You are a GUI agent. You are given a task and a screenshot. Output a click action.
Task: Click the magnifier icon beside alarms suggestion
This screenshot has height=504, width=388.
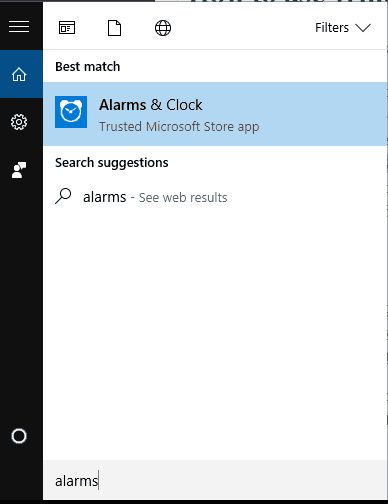(x=63, y=196)
